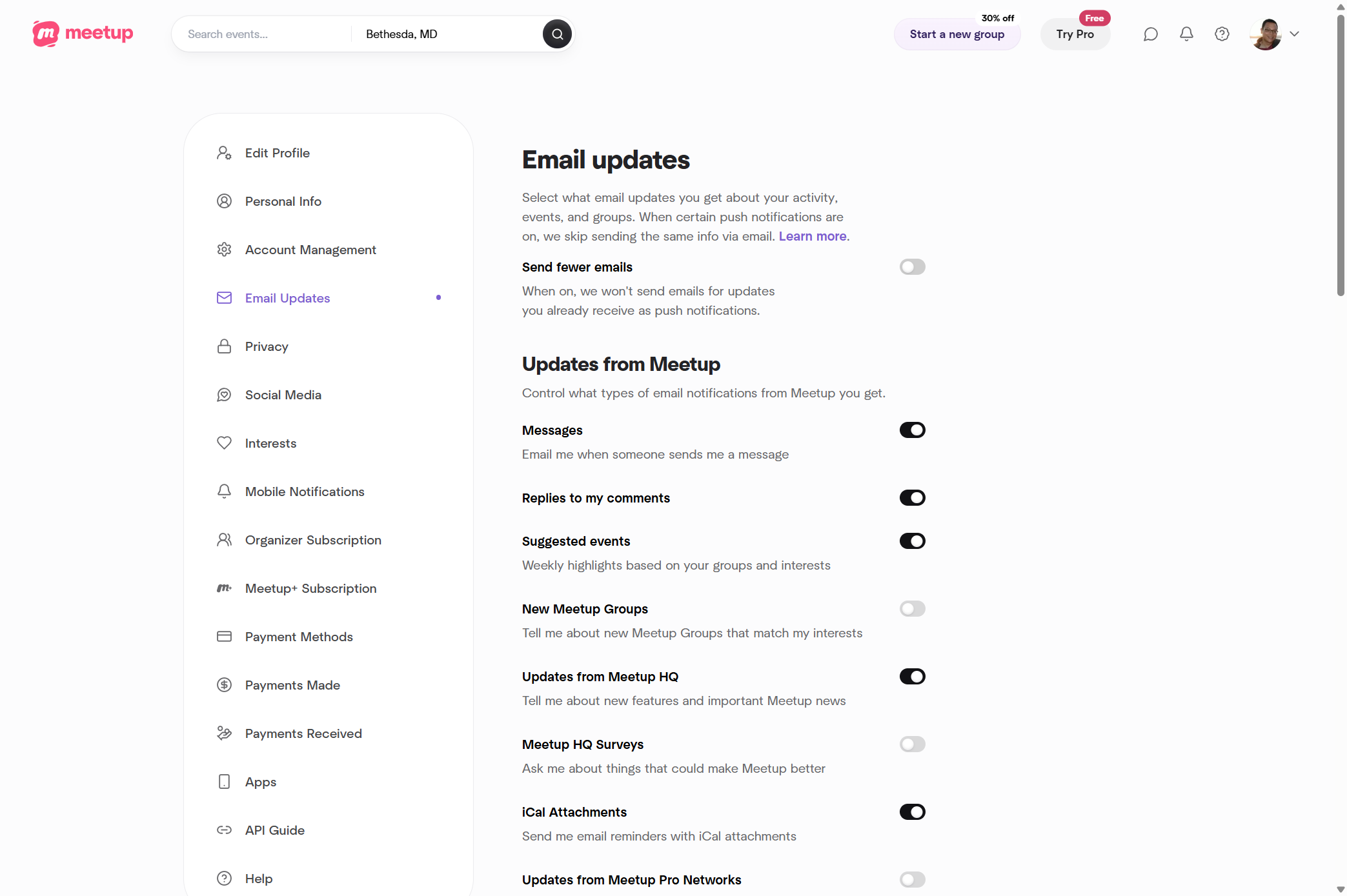
Task: Click the Payment Methods card icon
Action: click(224, 637)
